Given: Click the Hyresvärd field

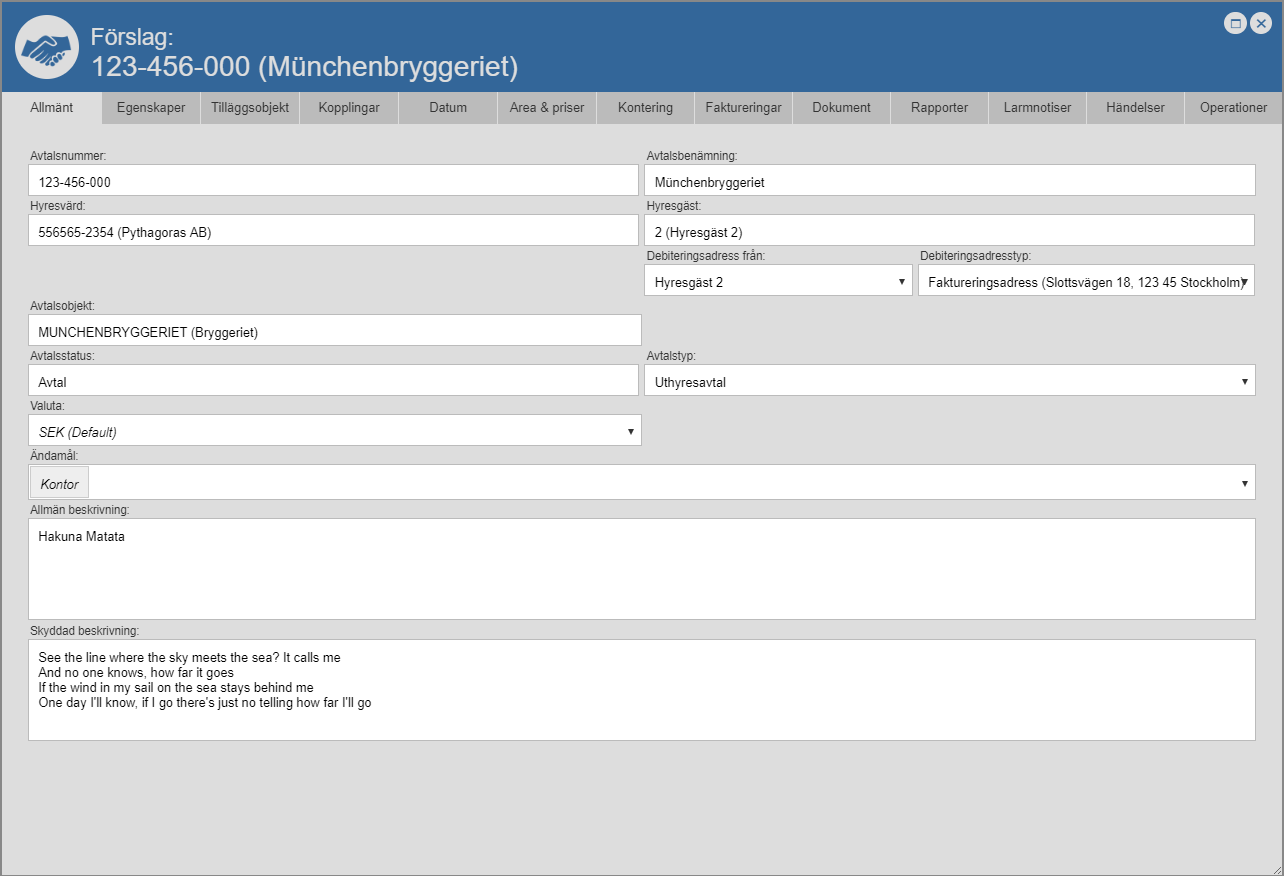Looking at the screenshot, I should (333, 231).
